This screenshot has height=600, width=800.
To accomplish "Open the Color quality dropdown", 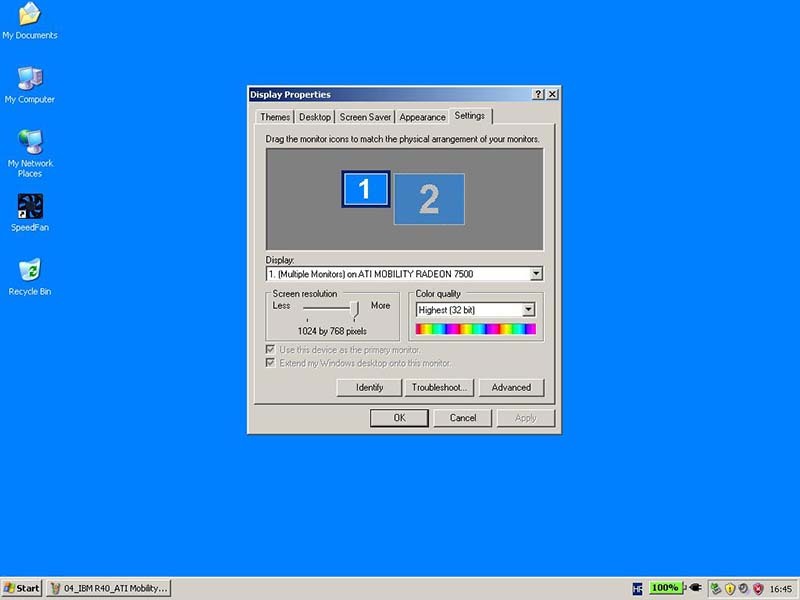I will pyautogui.click(x=529, y=310).
